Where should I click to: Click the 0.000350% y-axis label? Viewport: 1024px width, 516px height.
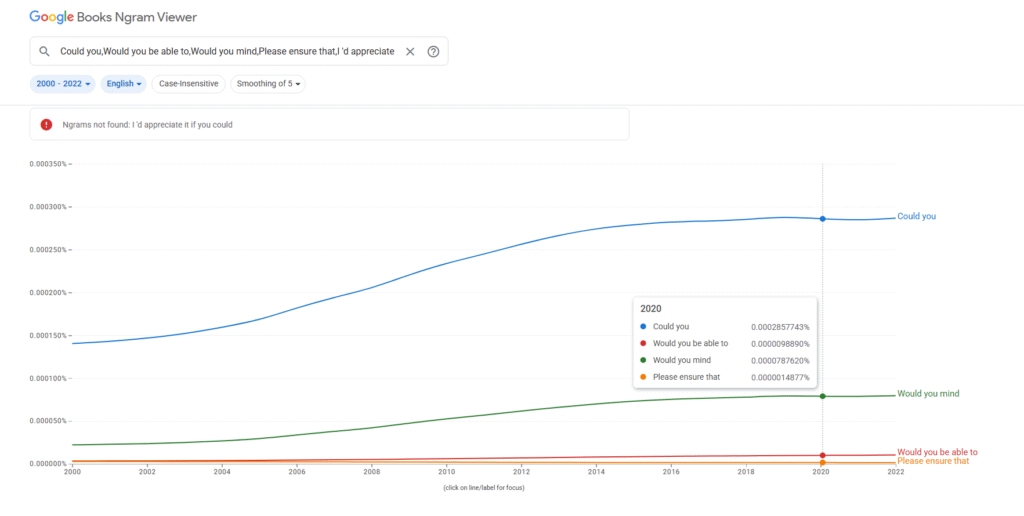coord(48,163)
